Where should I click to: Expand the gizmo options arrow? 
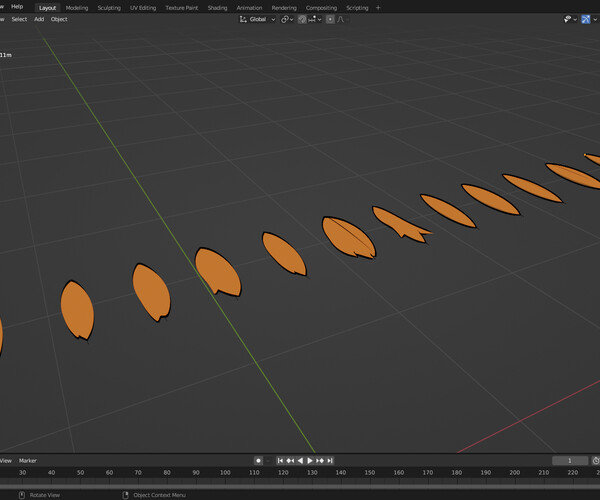tap(595, 19)
